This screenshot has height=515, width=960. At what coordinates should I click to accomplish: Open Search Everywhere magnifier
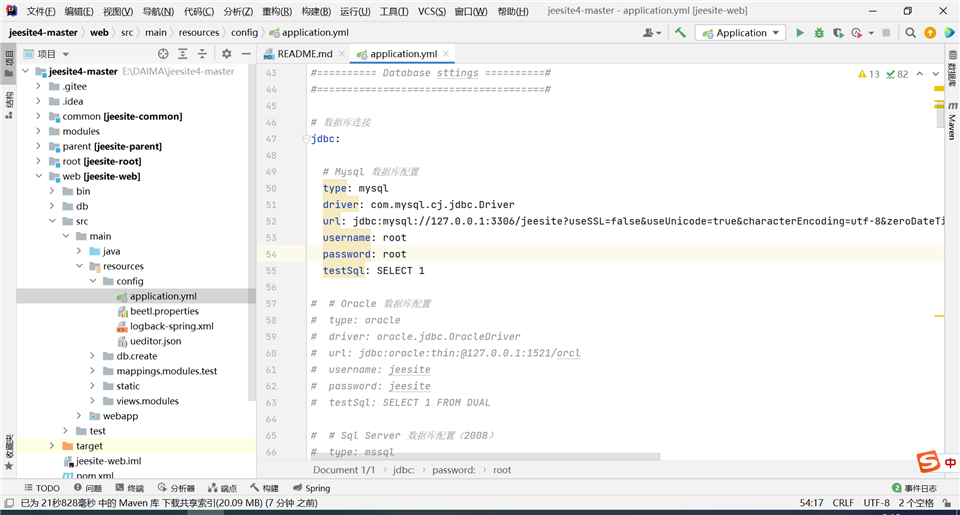[x=910, y=33]
